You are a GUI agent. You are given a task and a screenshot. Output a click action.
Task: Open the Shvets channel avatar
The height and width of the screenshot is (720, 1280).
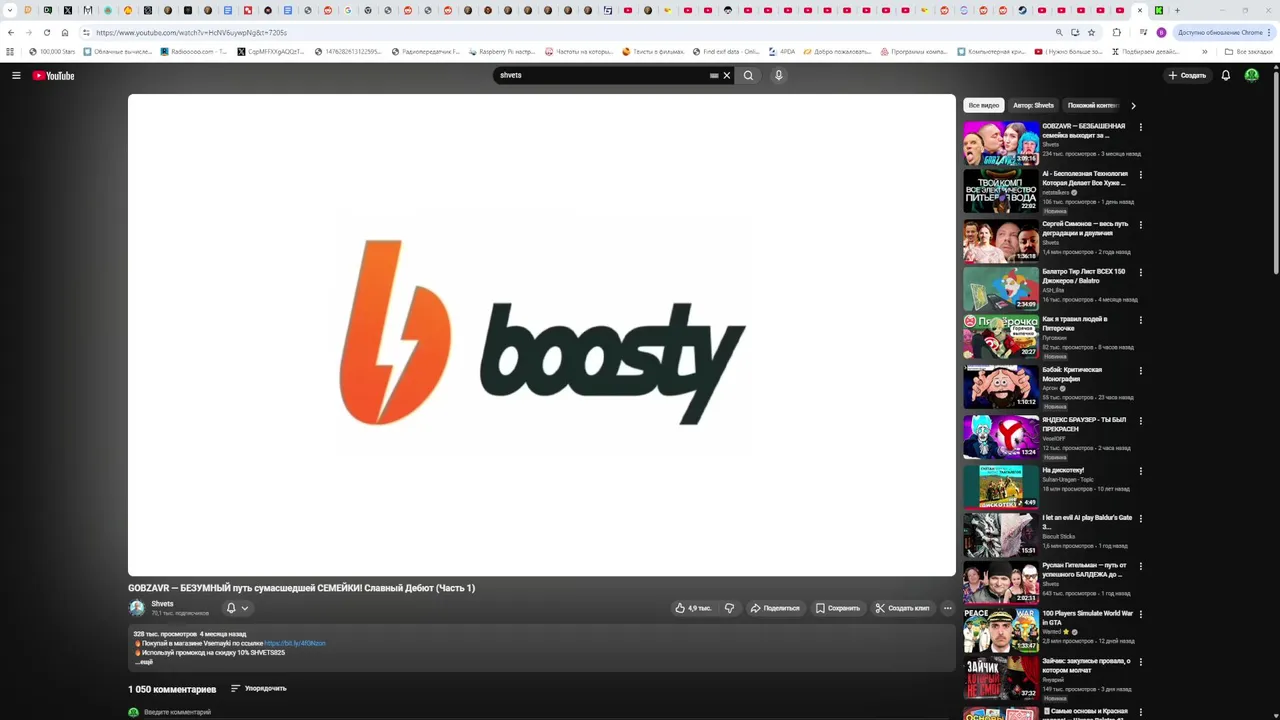click(x=137, y=608)
